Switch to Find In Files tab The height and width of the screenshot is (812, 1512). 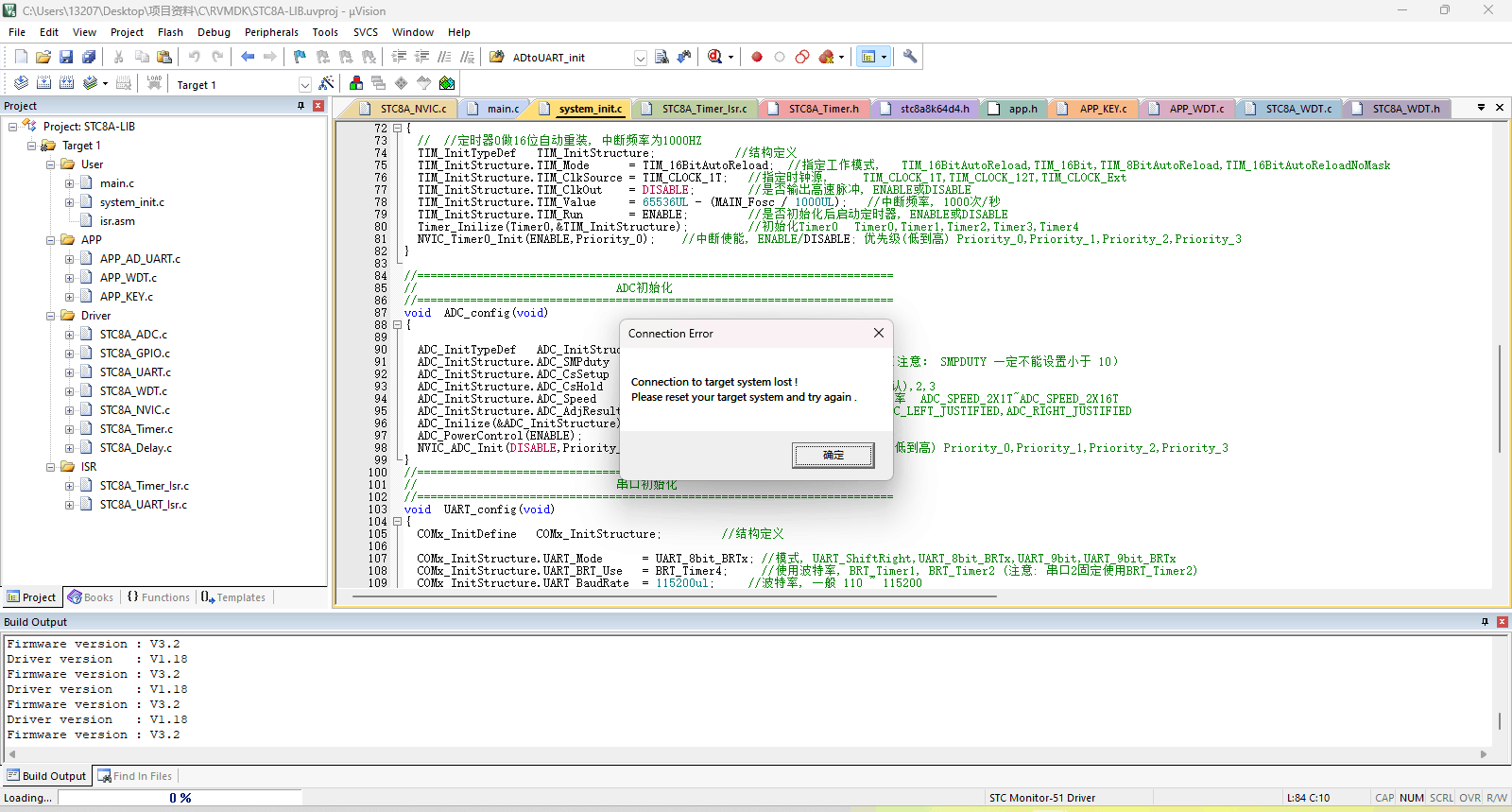point(135,776)
